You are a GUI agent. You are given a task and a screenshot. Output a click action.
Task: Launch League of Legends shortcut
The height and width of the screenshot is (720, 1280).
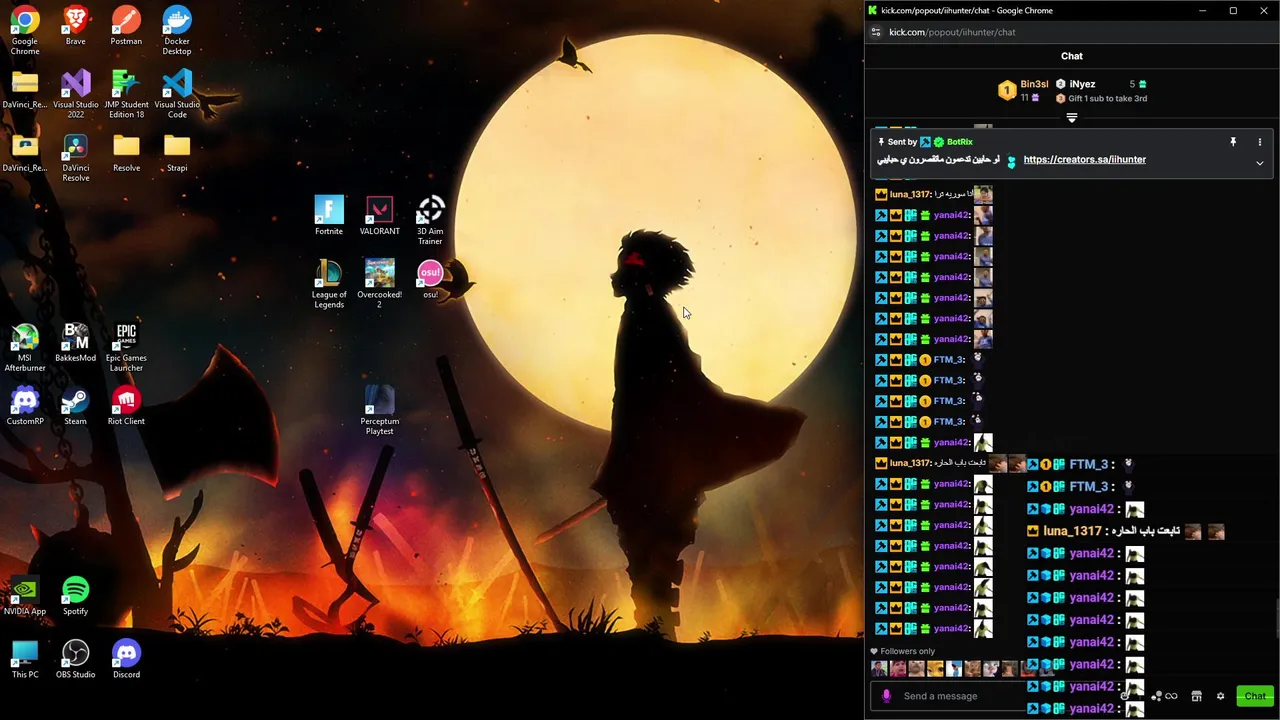tap(329, 284)
